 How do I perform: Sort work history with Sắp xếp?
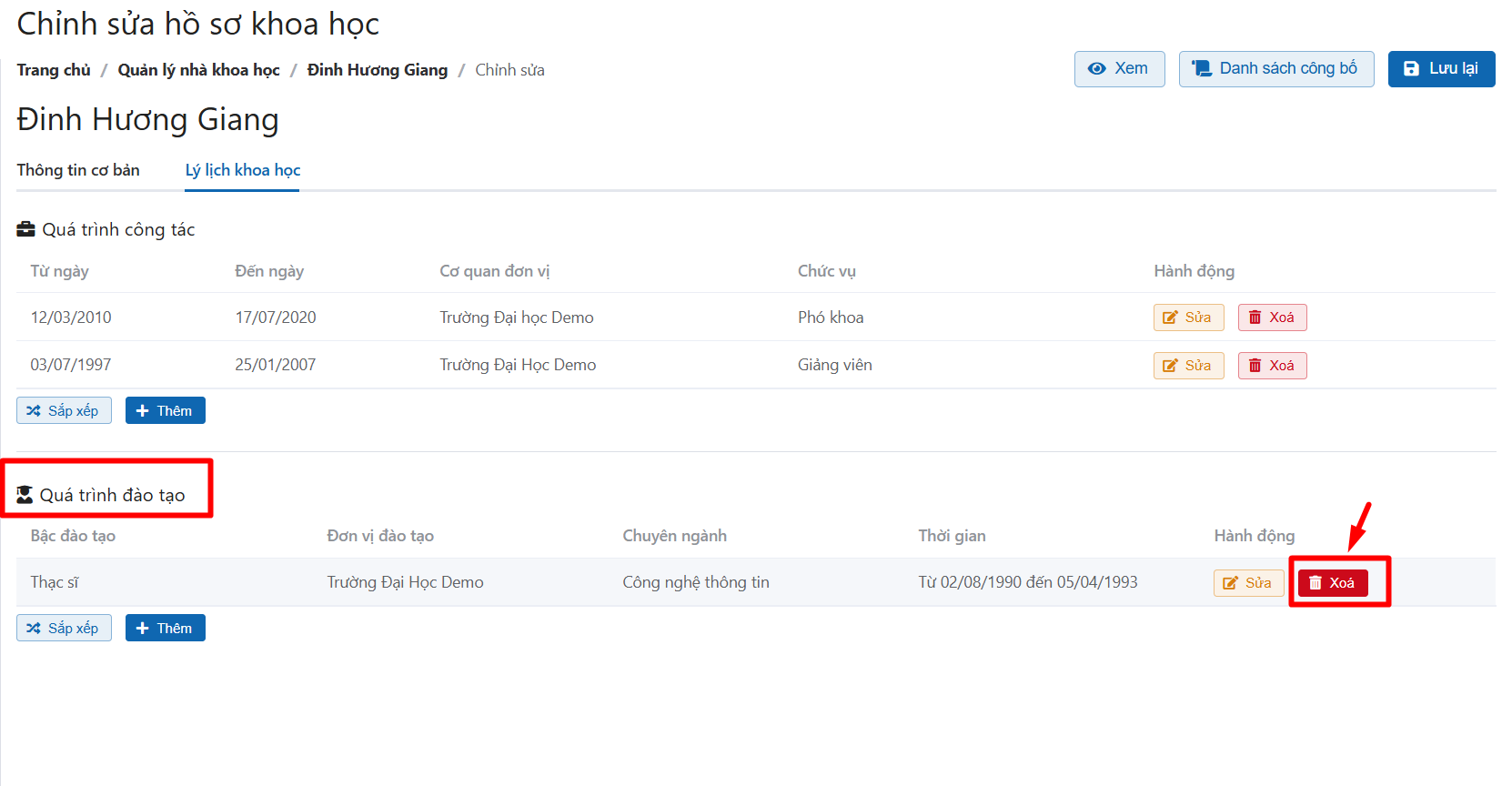tap(64, 410)
